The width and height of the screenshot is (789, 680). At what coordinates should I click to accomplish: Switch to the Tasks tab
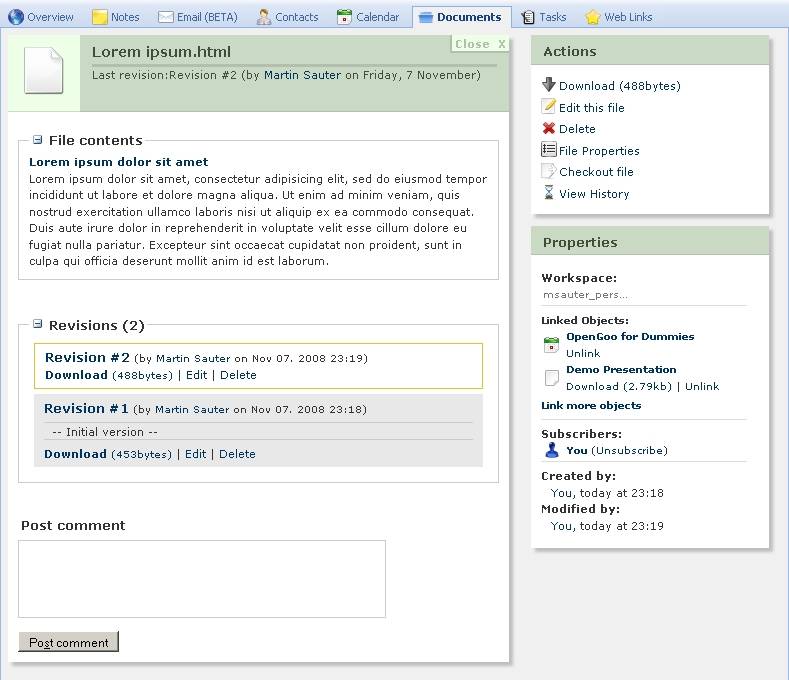543,17
